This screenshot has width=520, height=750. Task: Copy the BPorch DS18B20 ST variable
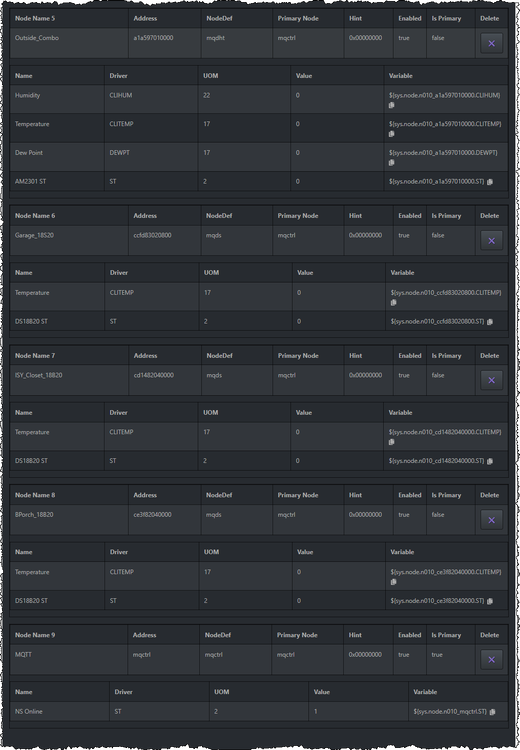click(x=490, y=601)
